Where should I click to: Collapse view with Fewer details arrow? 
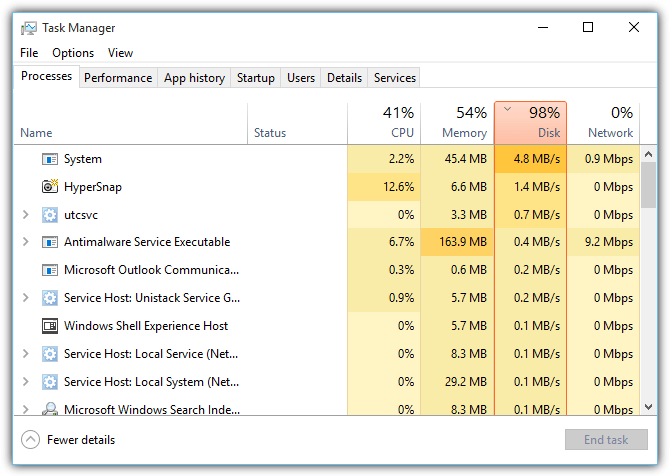30,440
